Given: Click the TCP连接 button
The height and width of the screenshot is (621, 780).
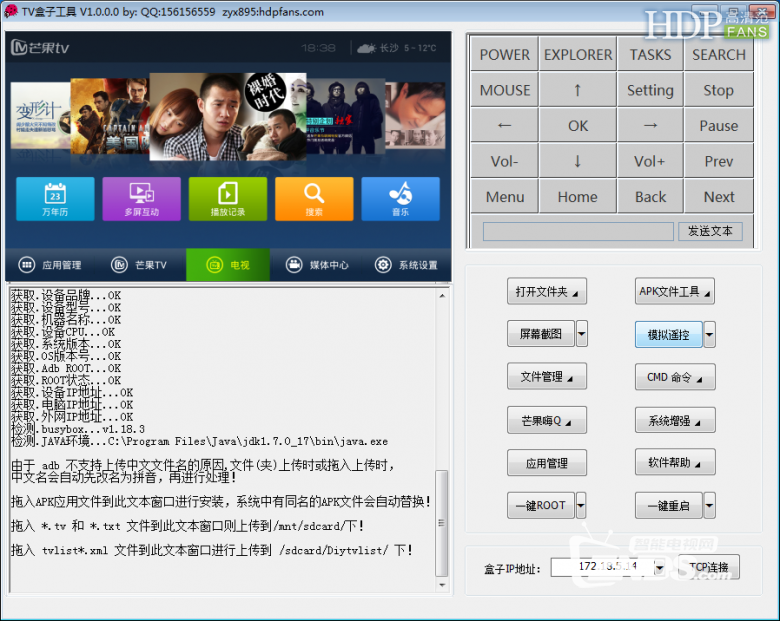Looking at the screenshot, I should pyautogui.click(x=708, y=567).
